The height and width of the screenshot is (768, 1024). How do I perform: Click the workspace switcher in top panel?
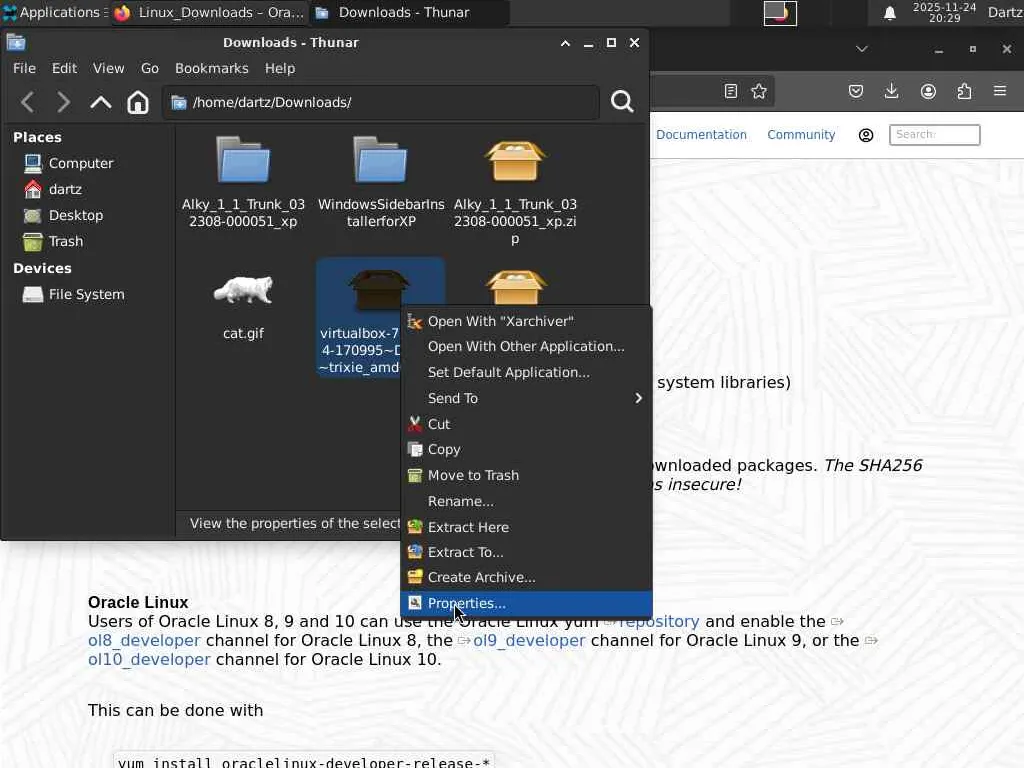780,13
